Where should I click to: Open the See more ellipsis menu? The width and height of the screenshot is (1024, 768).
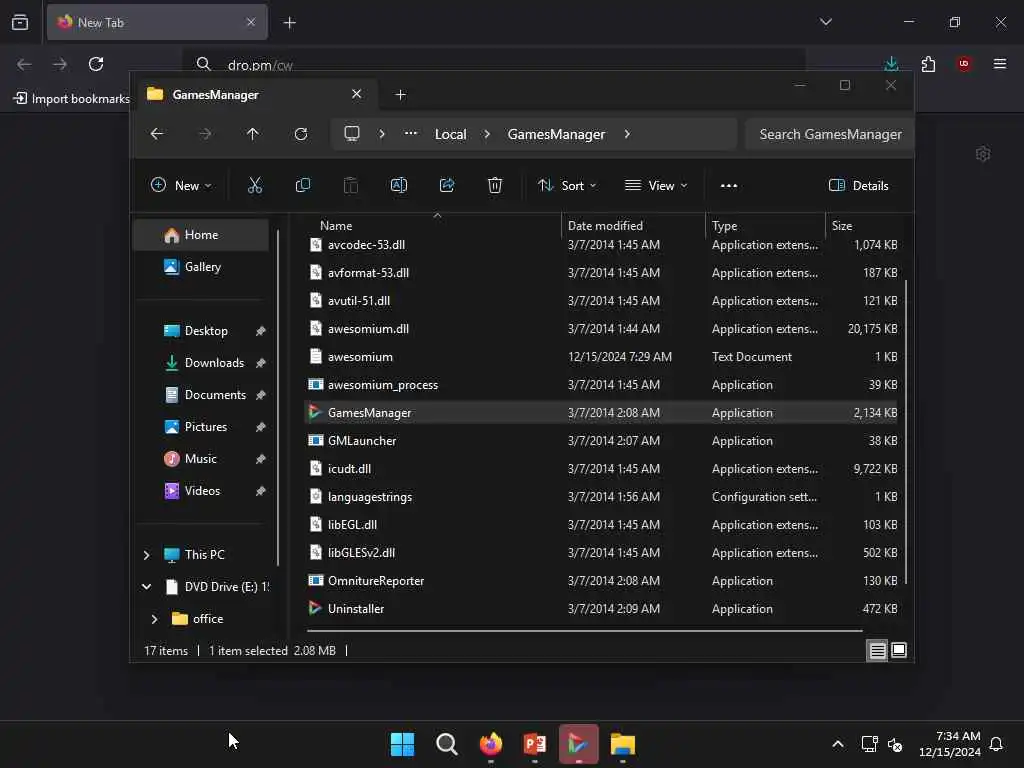[729, 185]
